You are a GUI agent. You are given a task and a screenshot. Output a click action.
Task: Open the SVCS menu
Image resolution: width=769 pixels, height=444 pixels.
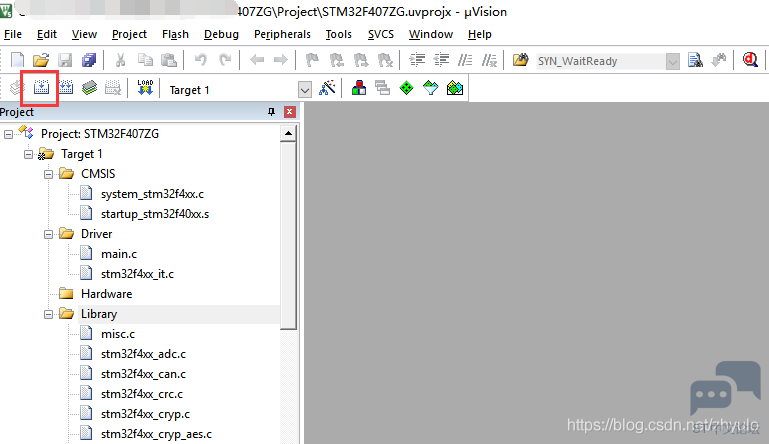[381, 34]
